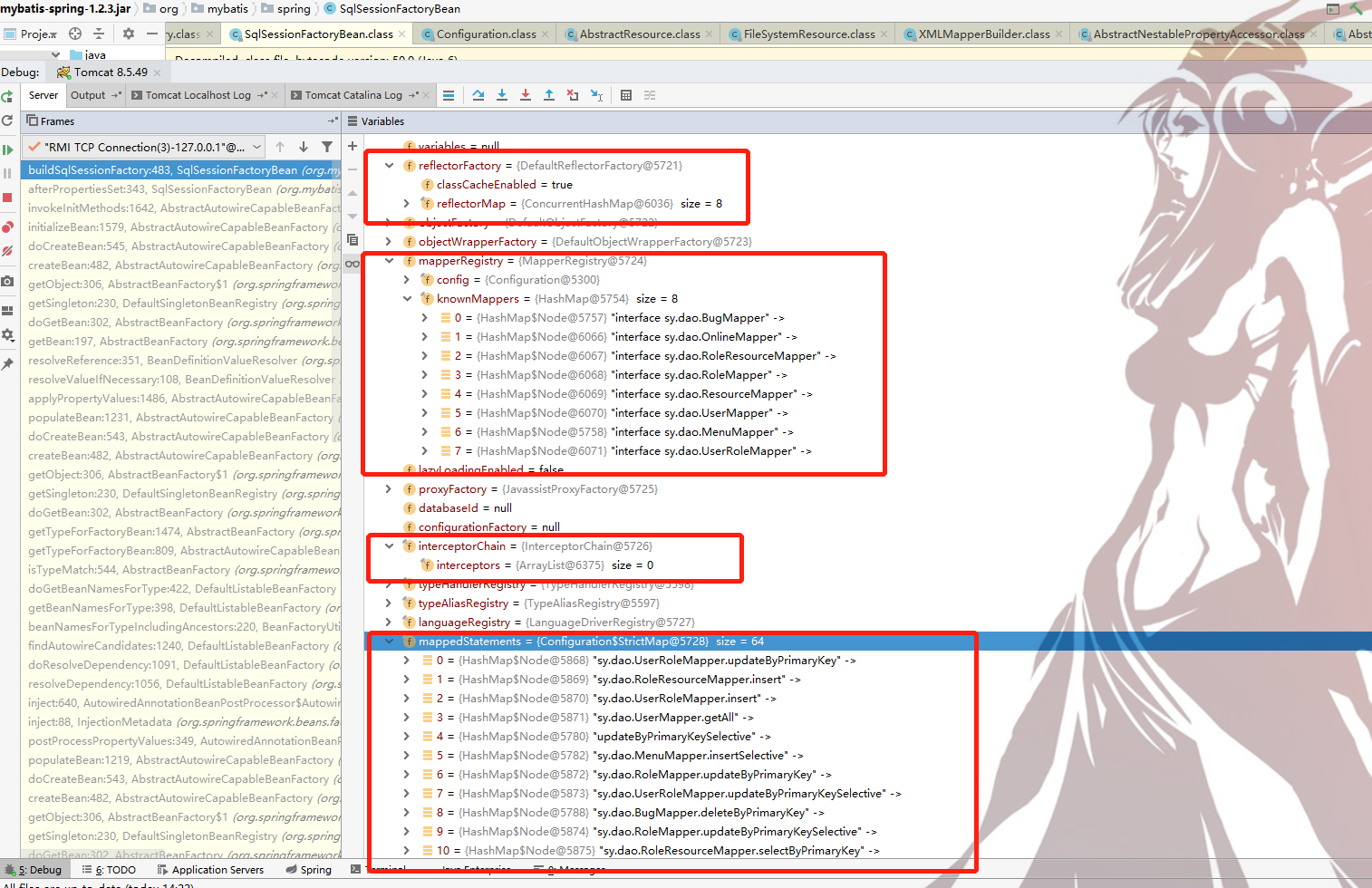Expand the objectWrapperFactory node
This screenshot has width=1372, height=888.
pyautogui.click(x=389, y=242)
